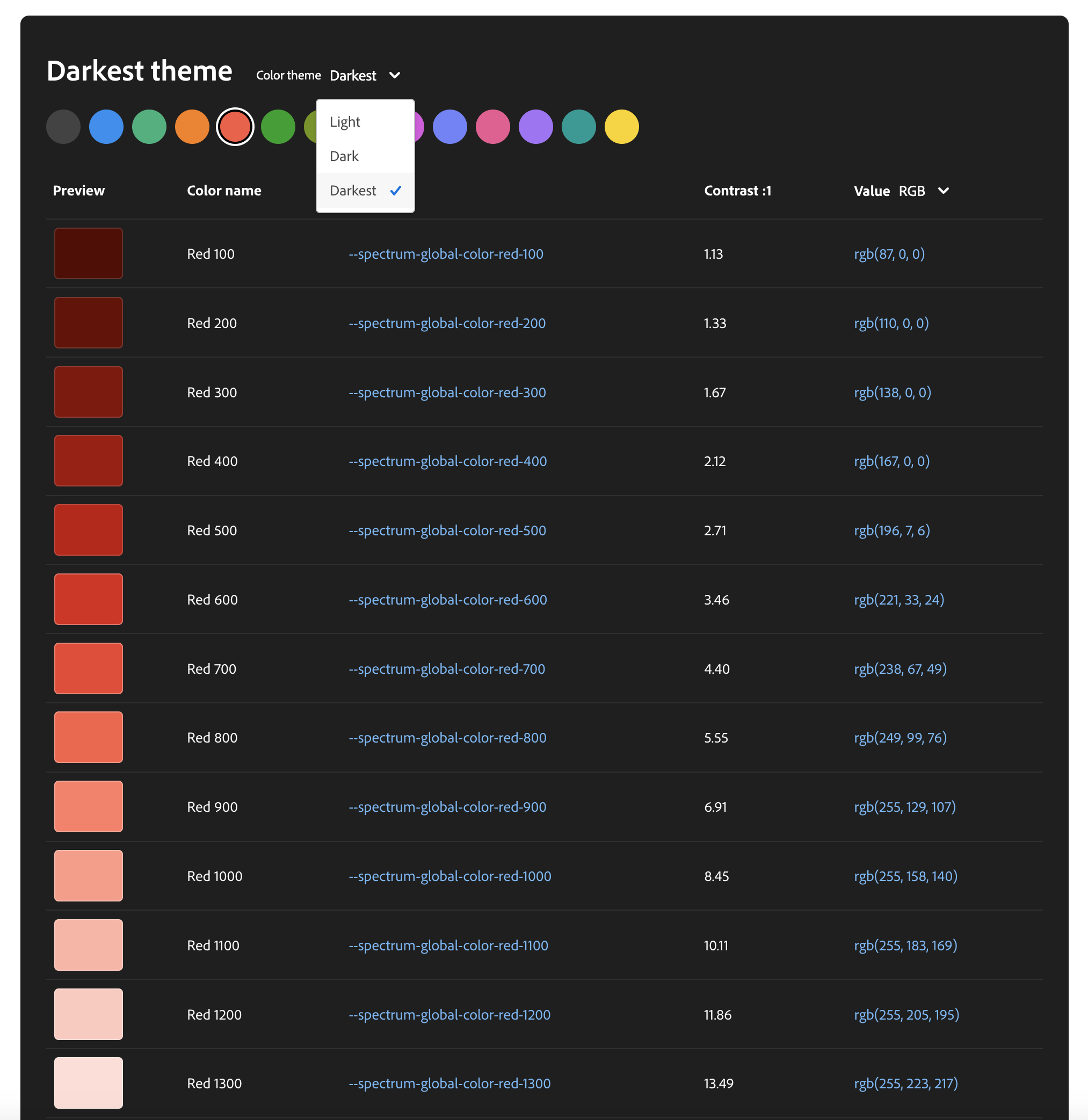Copy token --spectrum-global-color-red-400

pos(448,461)
